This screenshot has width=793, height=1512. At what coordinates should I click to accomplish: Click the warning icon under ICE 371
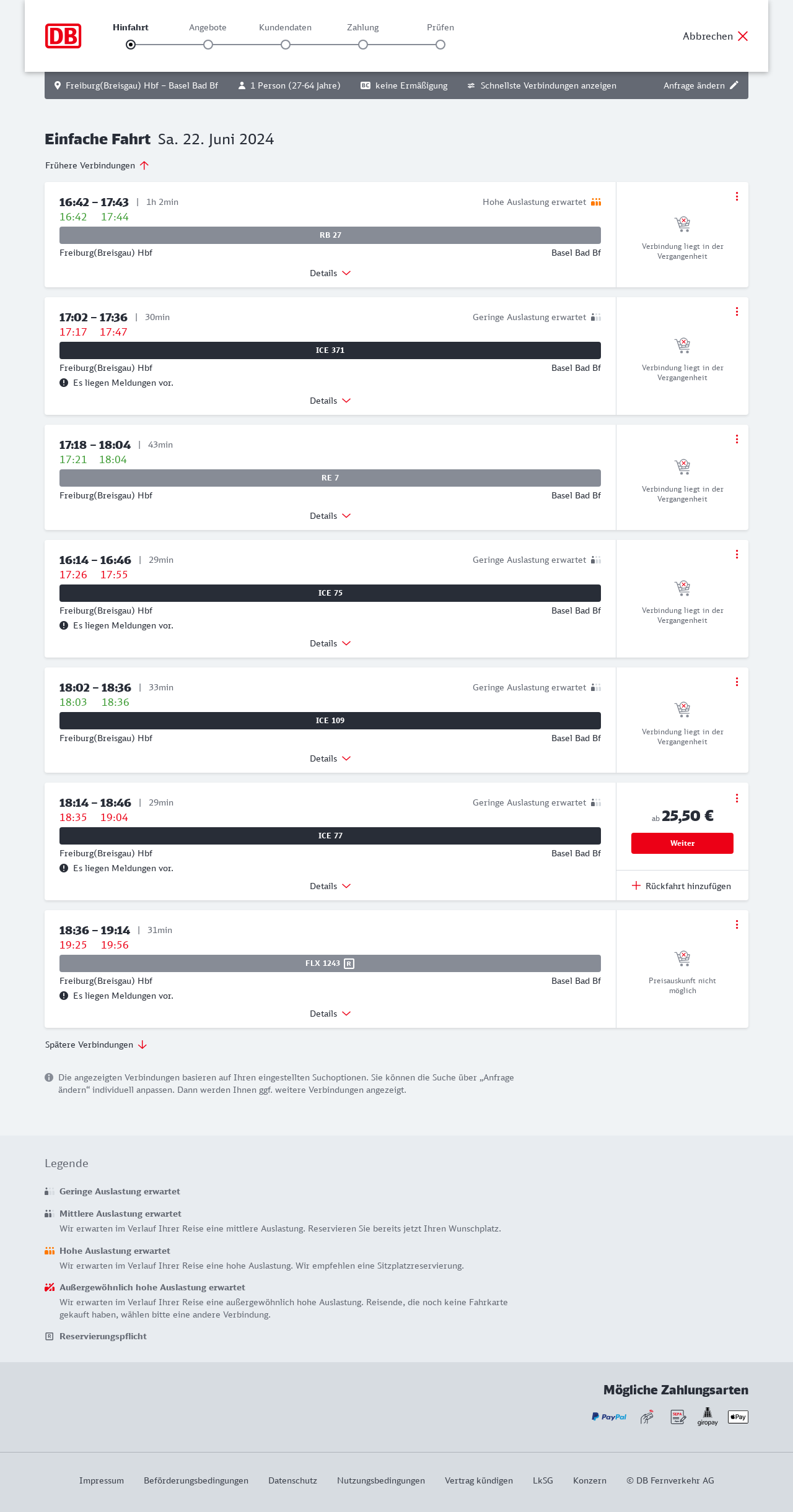click(64, 383)
